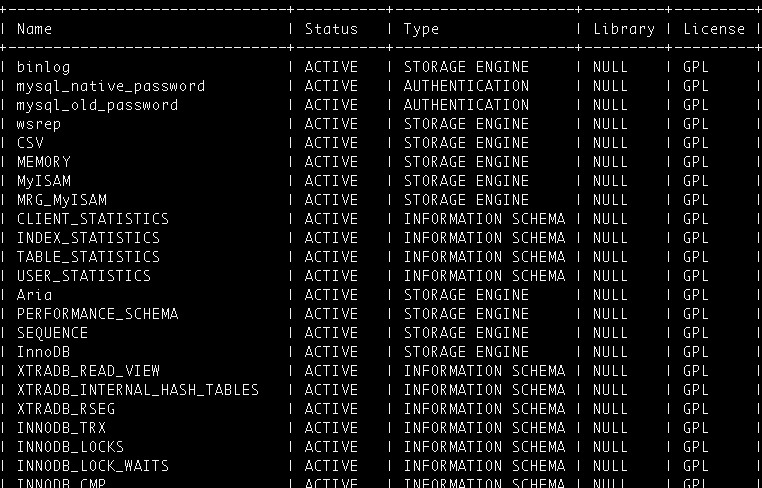Click the Library column header
Screen dimensions: 762x488
click(624, 30)
